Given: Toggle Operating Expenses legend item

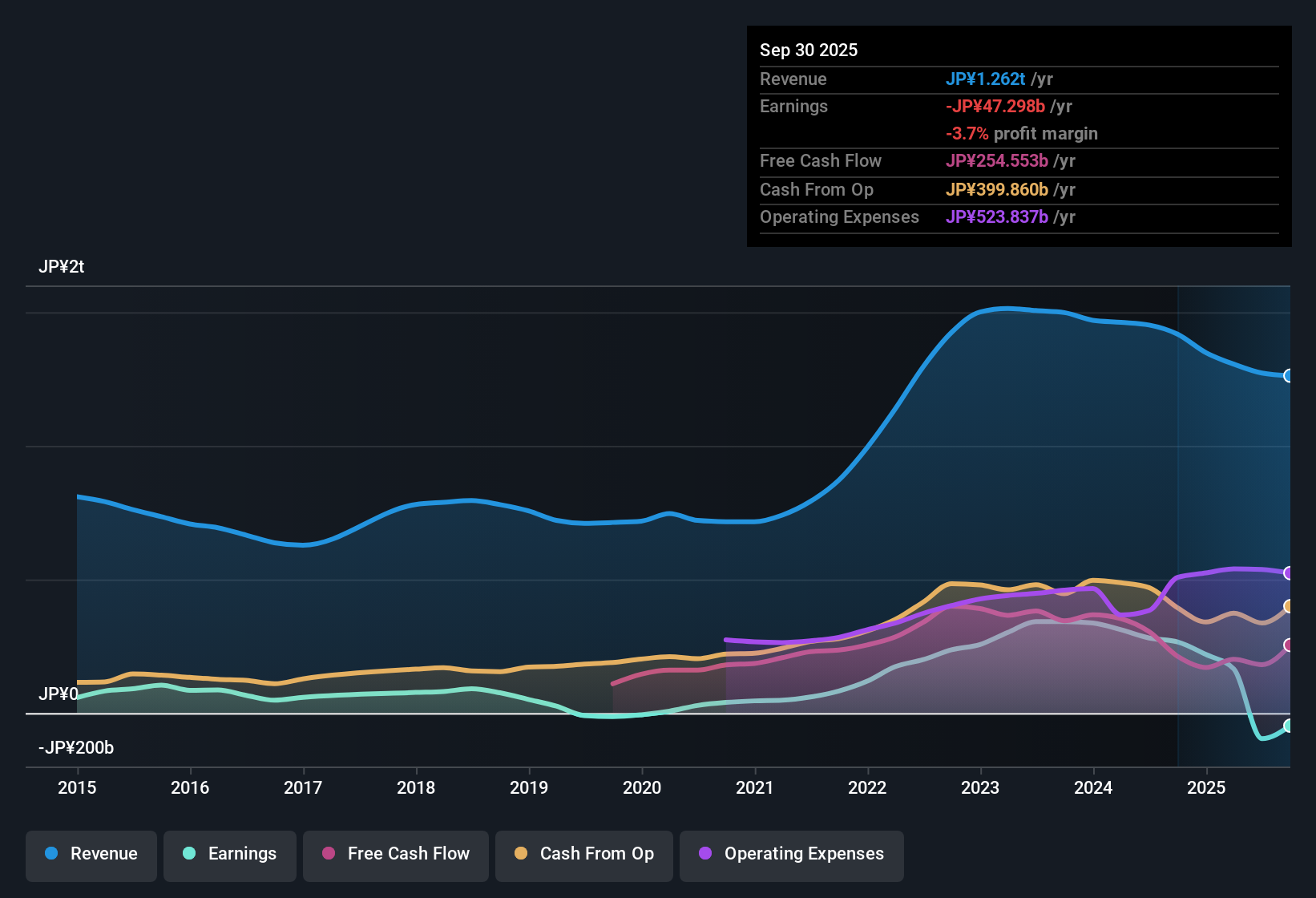Looking at the screenshot, I should click(x=792, y=854).
